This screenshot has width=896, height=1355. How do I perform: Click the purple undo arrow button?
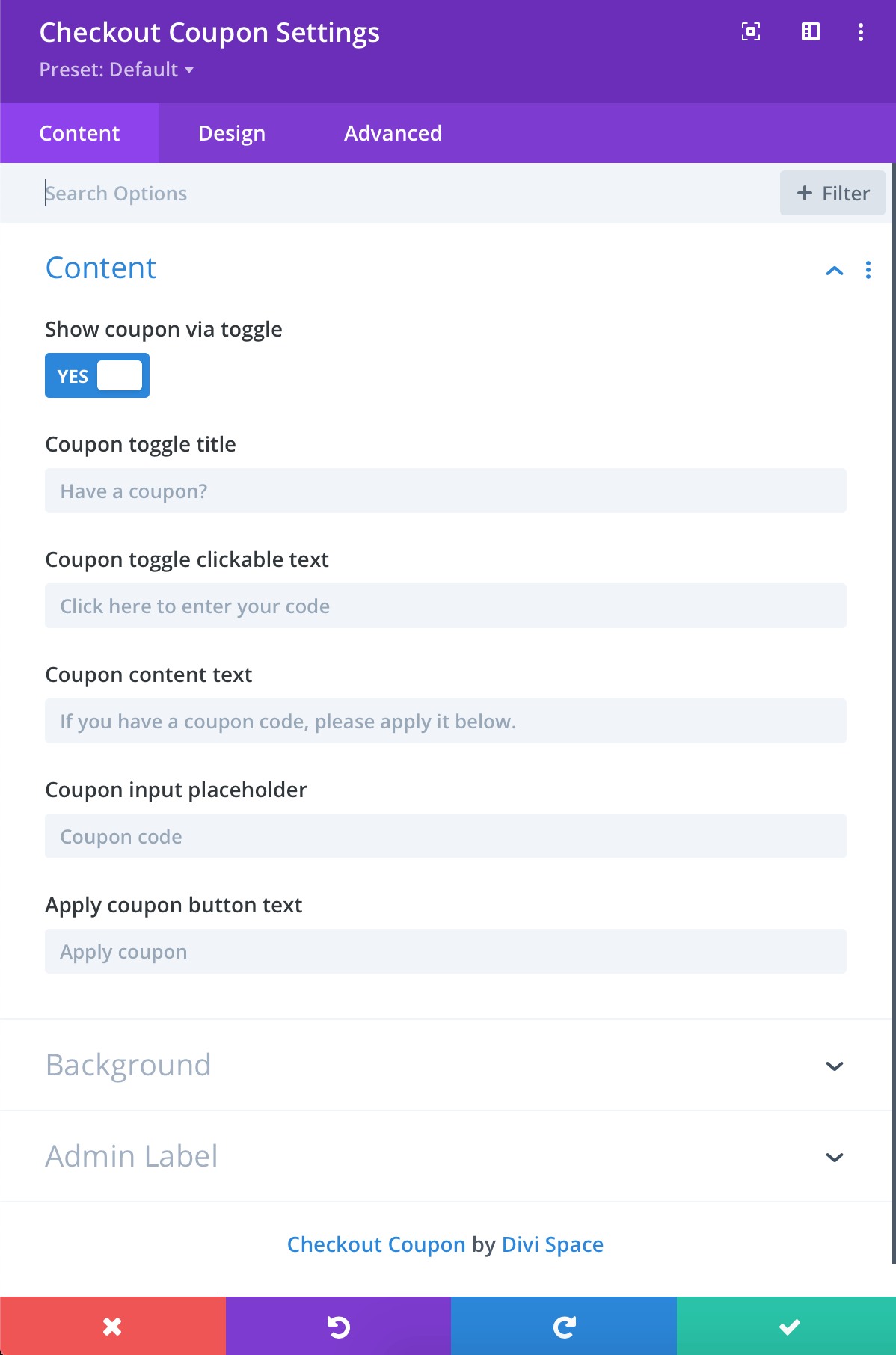click(x=338, y=1326)
